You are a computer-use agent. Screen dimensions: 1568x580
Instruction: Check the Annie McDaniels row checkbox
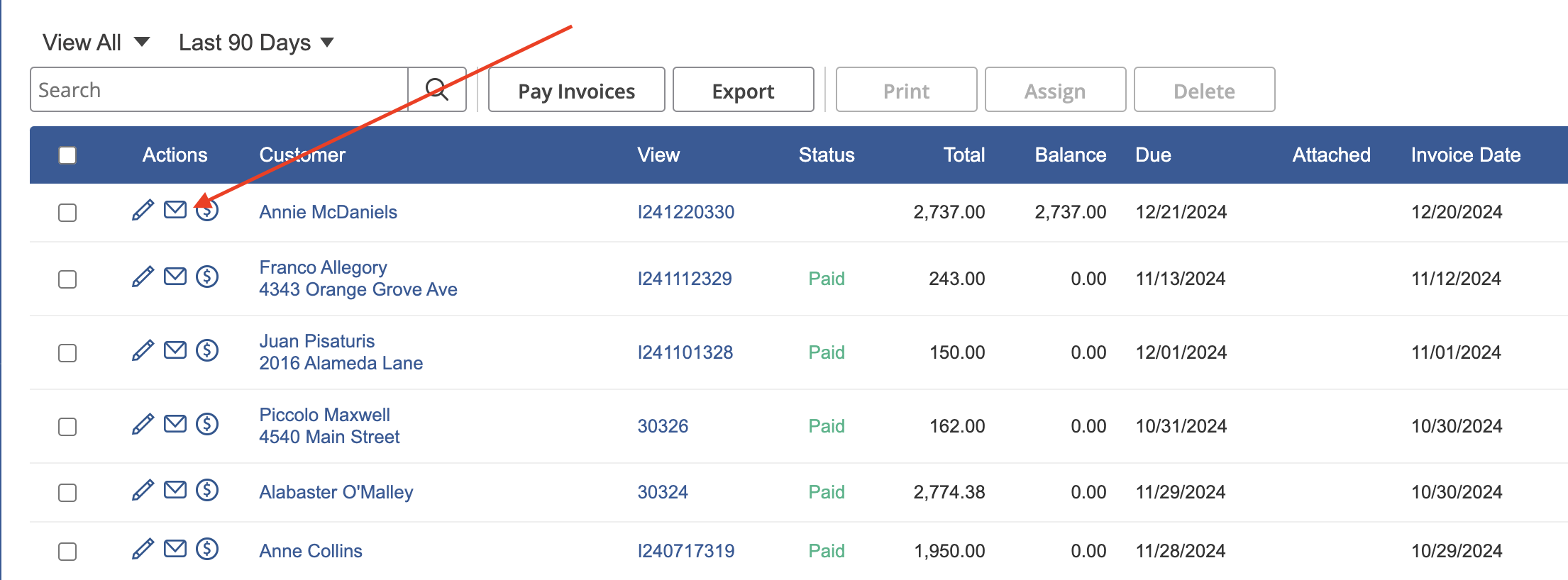67,213
